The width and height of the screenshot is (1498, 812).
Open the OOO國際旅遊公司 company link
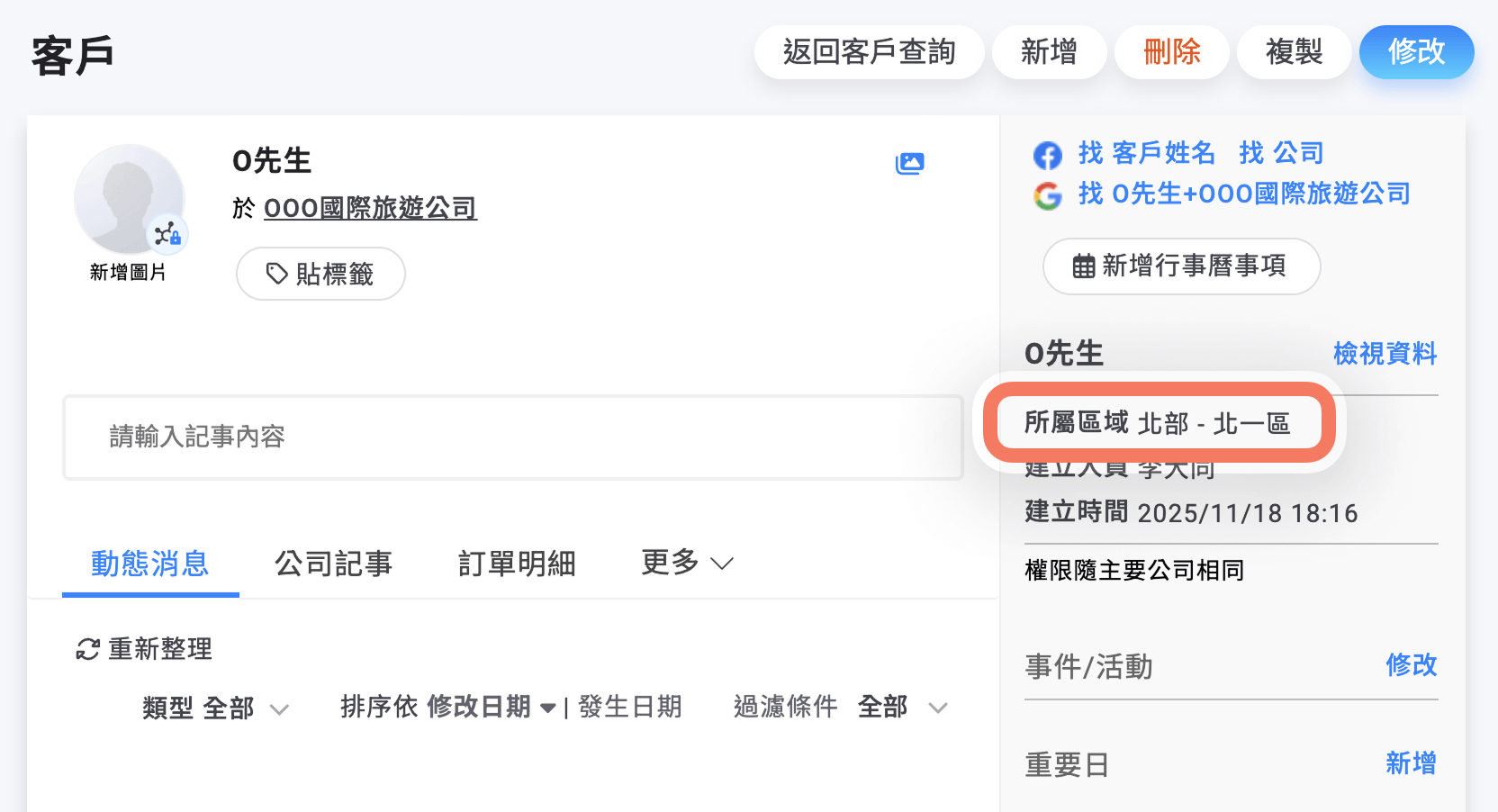(x=369, y=208)
